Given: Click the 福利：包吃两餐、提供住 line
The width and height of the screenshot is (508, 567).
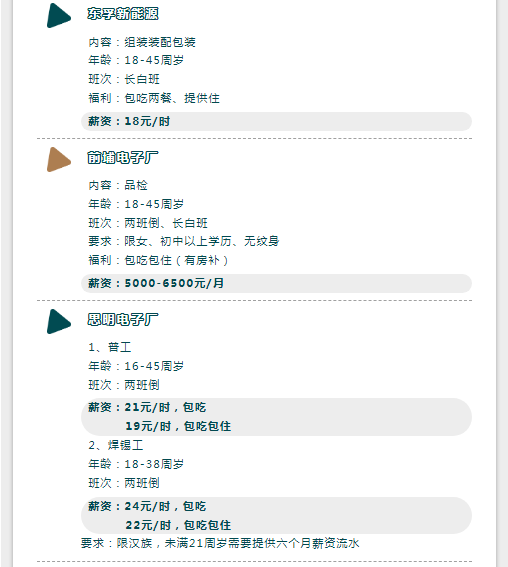Looking at the screenshot, I should (154, 98).
